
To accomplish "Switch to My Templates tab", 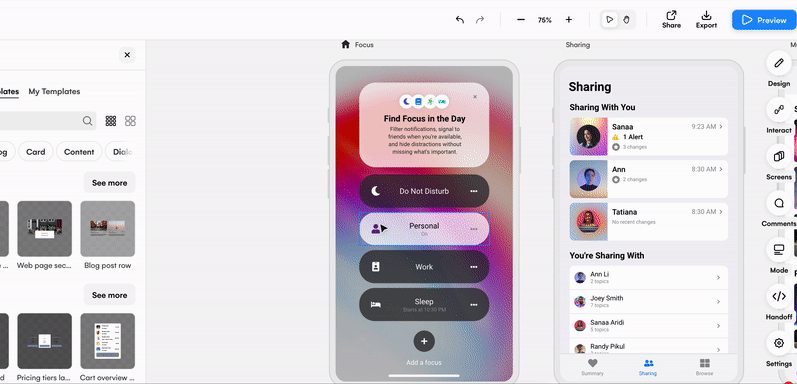I will pos(54,92).
